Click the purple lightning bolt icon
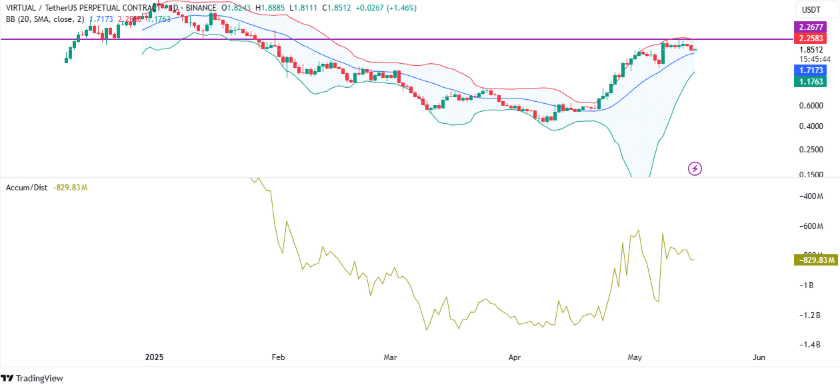The image size is (840, 385). (x=695, y=169)
